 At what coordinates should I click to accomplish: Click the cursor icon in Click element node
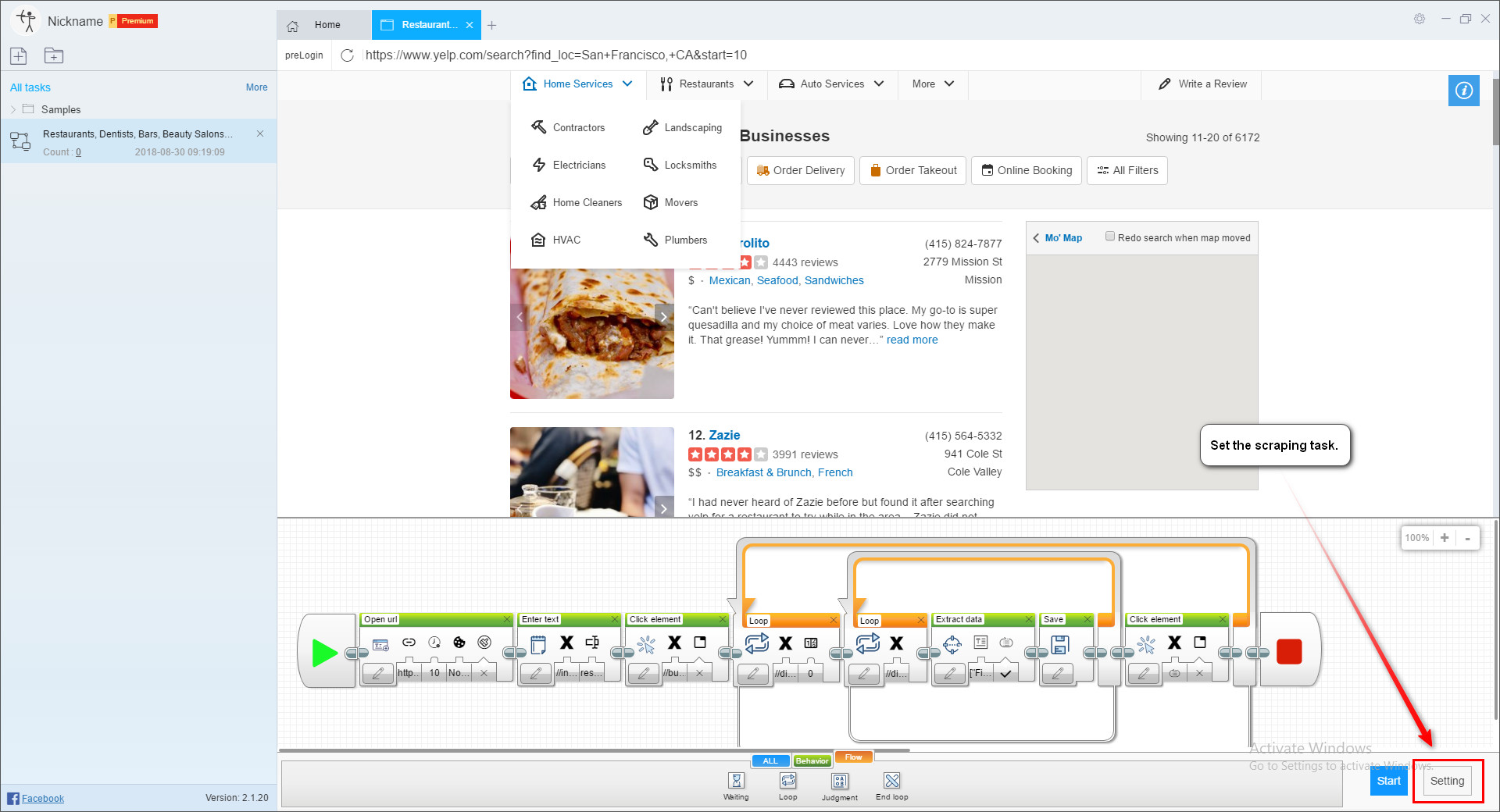(x=647, y=646)
